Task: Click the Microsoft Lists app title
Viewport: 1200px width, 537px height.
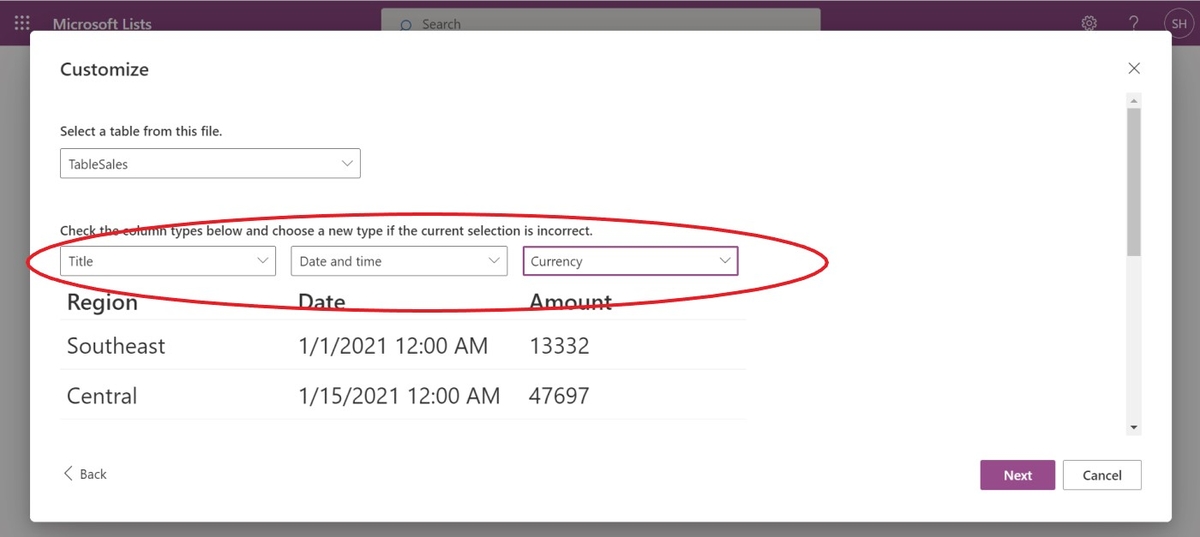Action: tap(102, 24)
